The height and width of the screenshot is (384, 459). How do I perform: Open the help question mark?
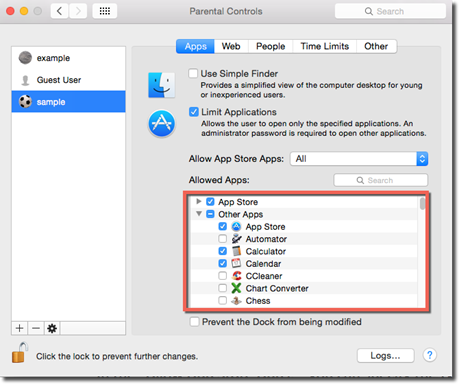tap(430, 355)
